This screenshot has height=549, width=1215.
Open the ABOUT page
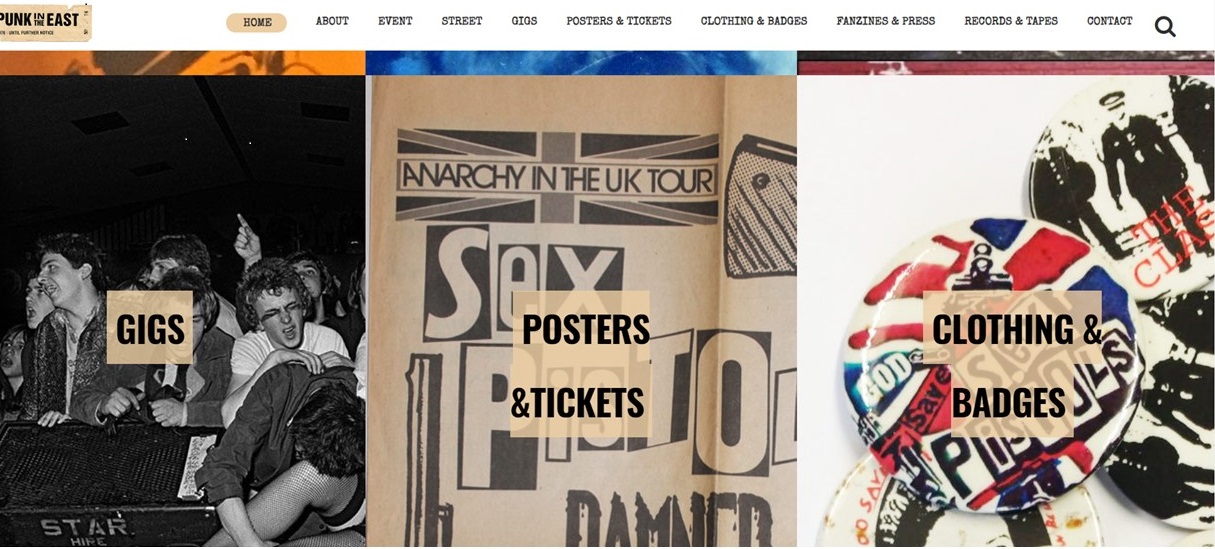click(332, 21)
